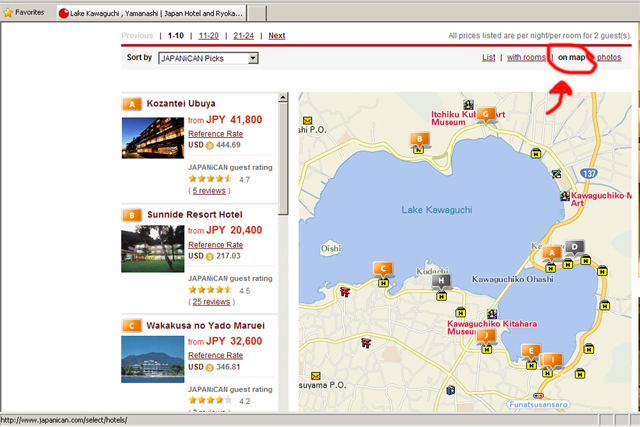The height and width of the screenshot is (427, 640).
Task: Open the Sort by JAPANiCAN Picks dropdown
Action: pos(208,58)
